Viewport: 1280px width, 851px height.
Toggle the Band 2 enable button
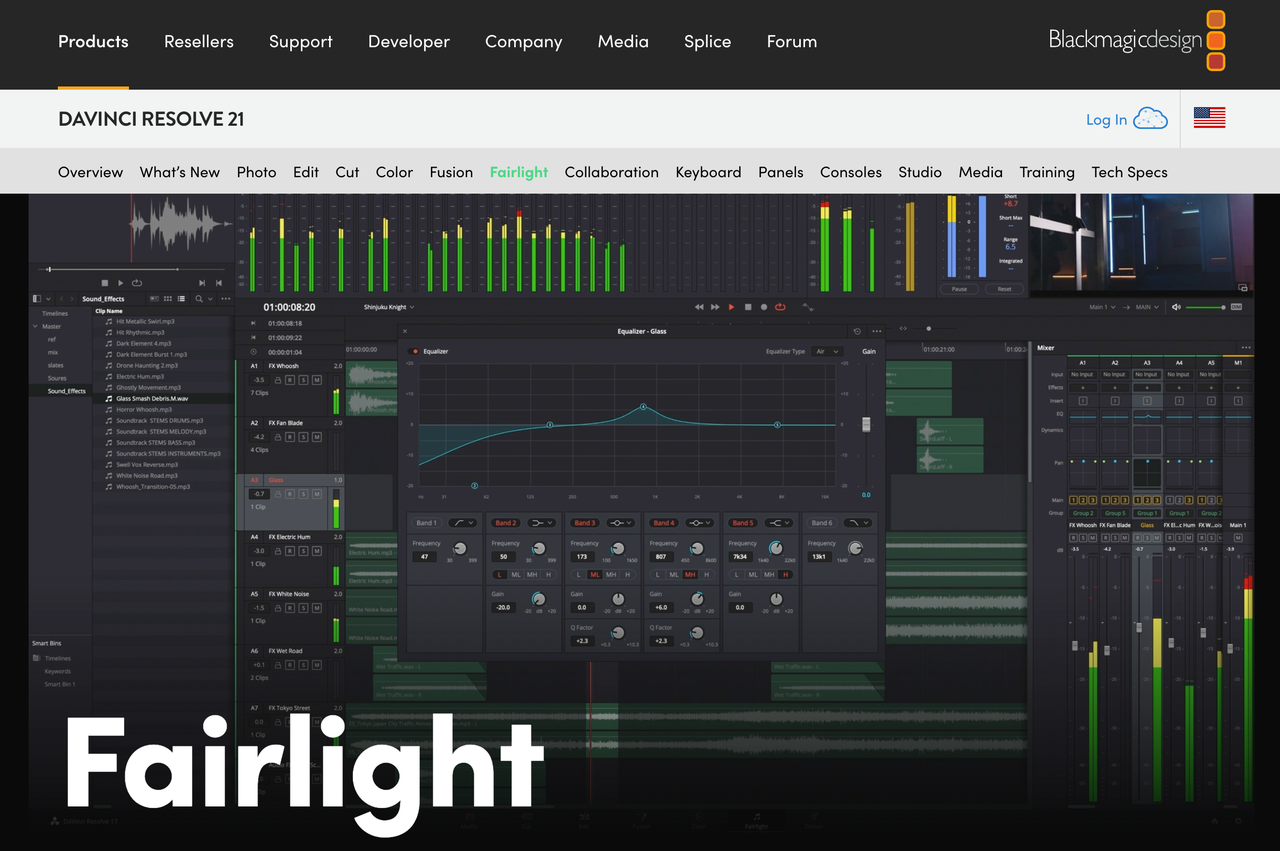click(x=506, y=522)
